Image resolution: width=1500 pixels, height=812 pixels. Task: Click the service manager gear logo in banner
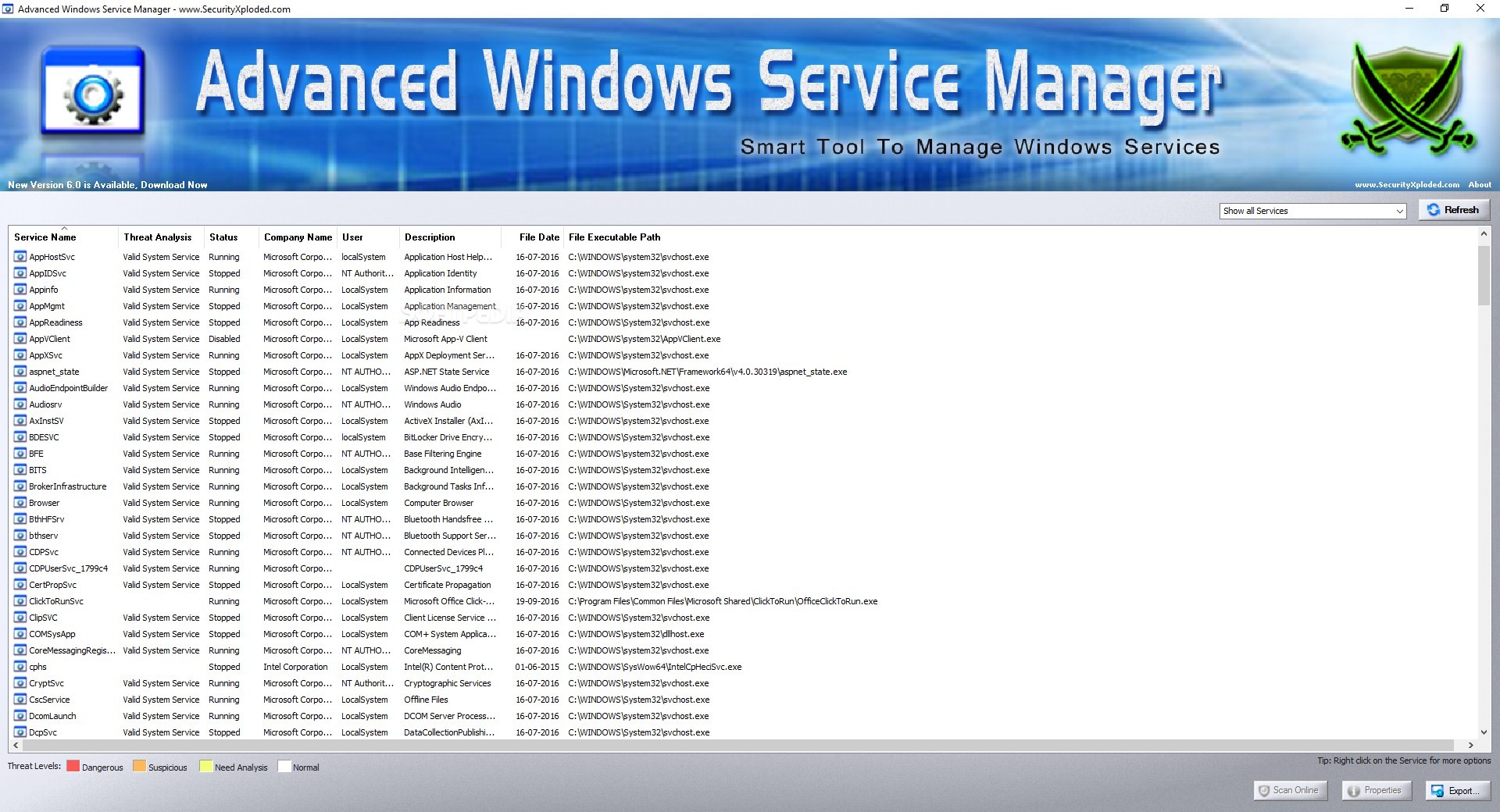[93, 92]
